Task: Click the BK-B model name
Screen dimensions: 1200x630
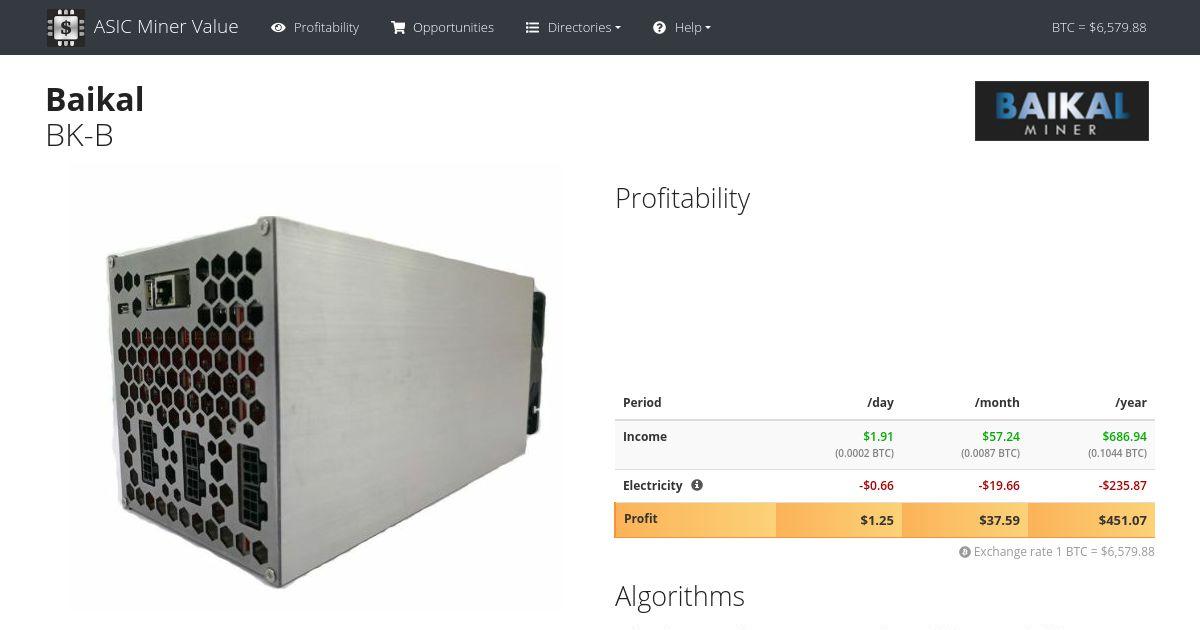Action: (x=80, y=135)
